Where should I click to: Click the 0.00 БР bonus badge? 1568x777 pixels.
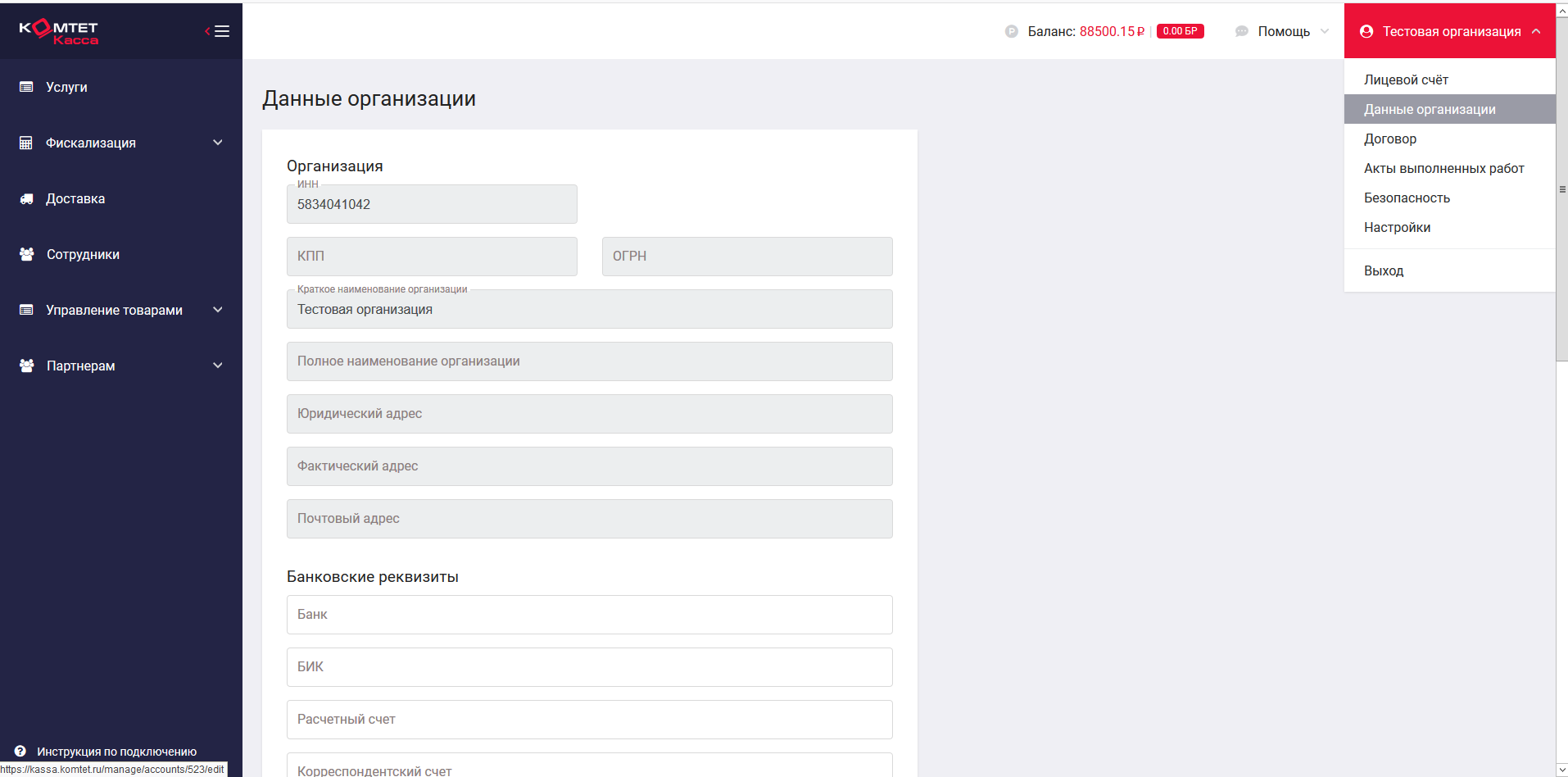pos(1181,31)
